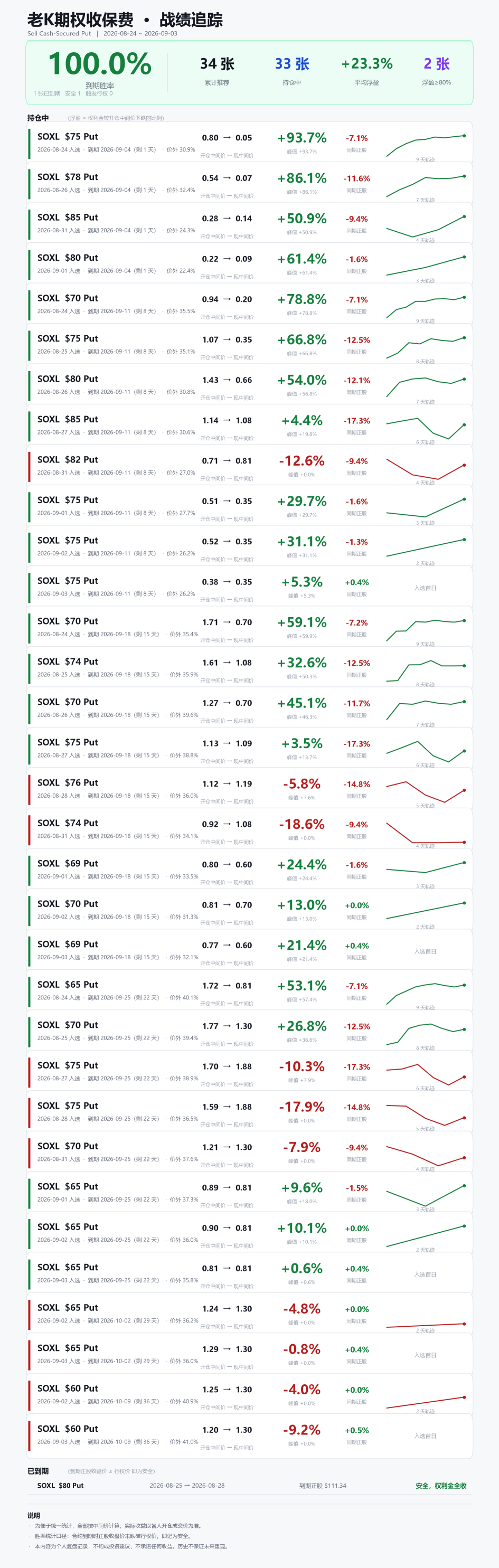Click the +23.3% average floating profit
Screen dimensions: 499x1568
367,64
